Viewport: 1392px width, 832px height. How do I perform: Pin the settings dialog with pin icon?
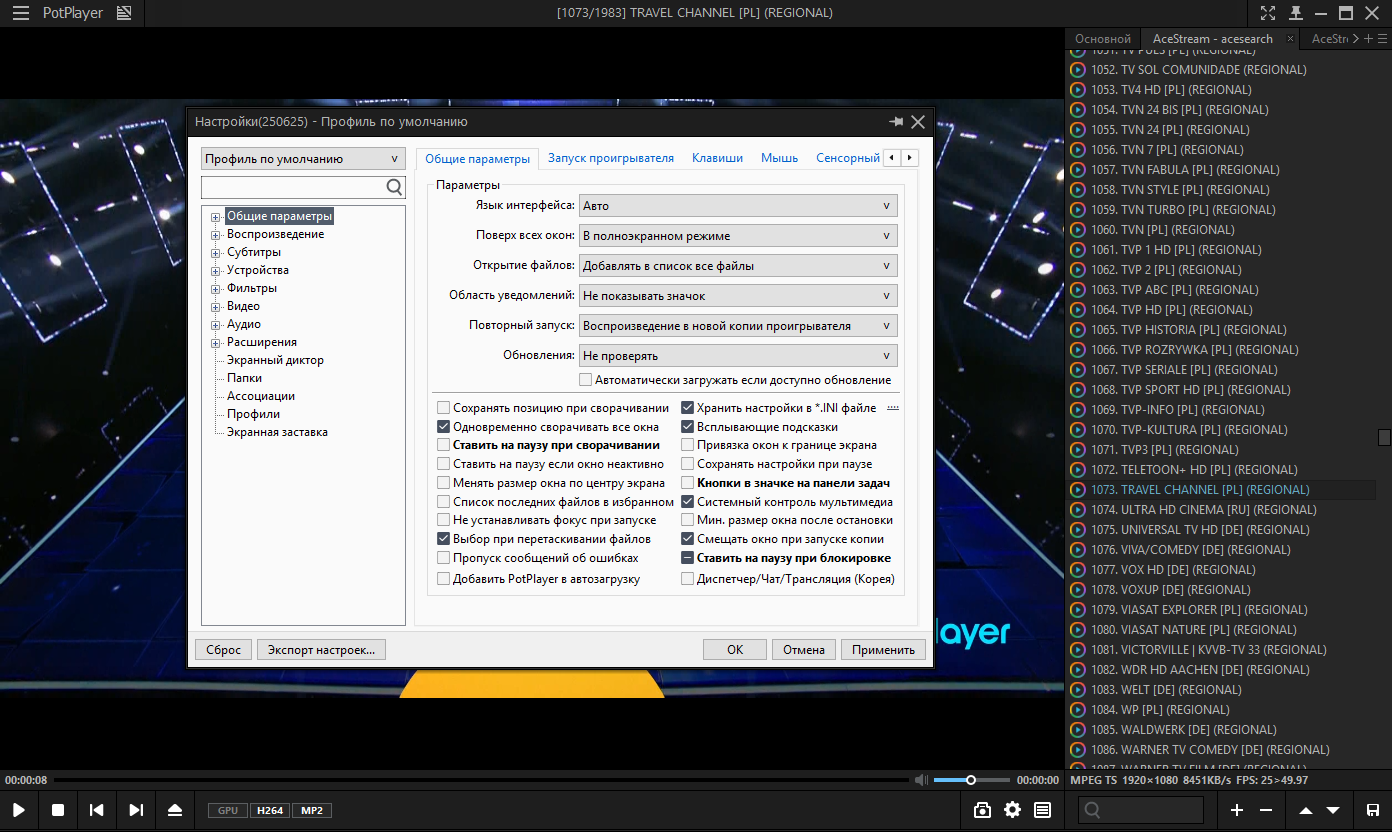pyautogui.click(x=896, y=122)
